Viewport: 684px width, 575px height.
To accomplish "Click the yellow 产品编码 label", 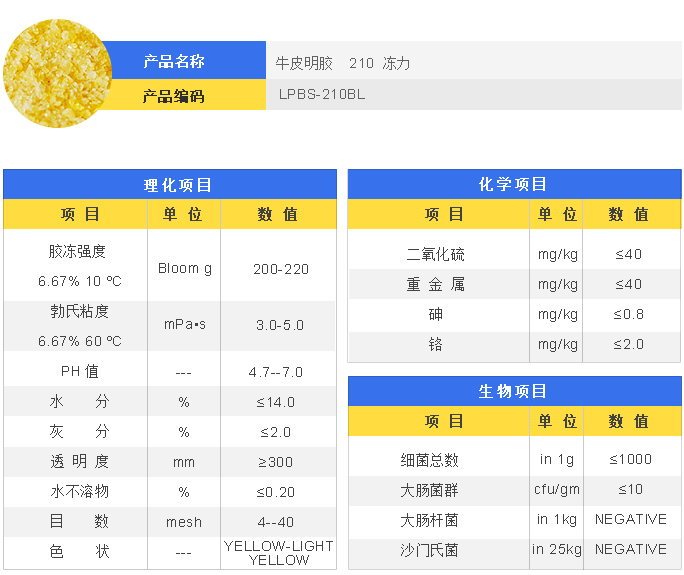I will point(173,96).
